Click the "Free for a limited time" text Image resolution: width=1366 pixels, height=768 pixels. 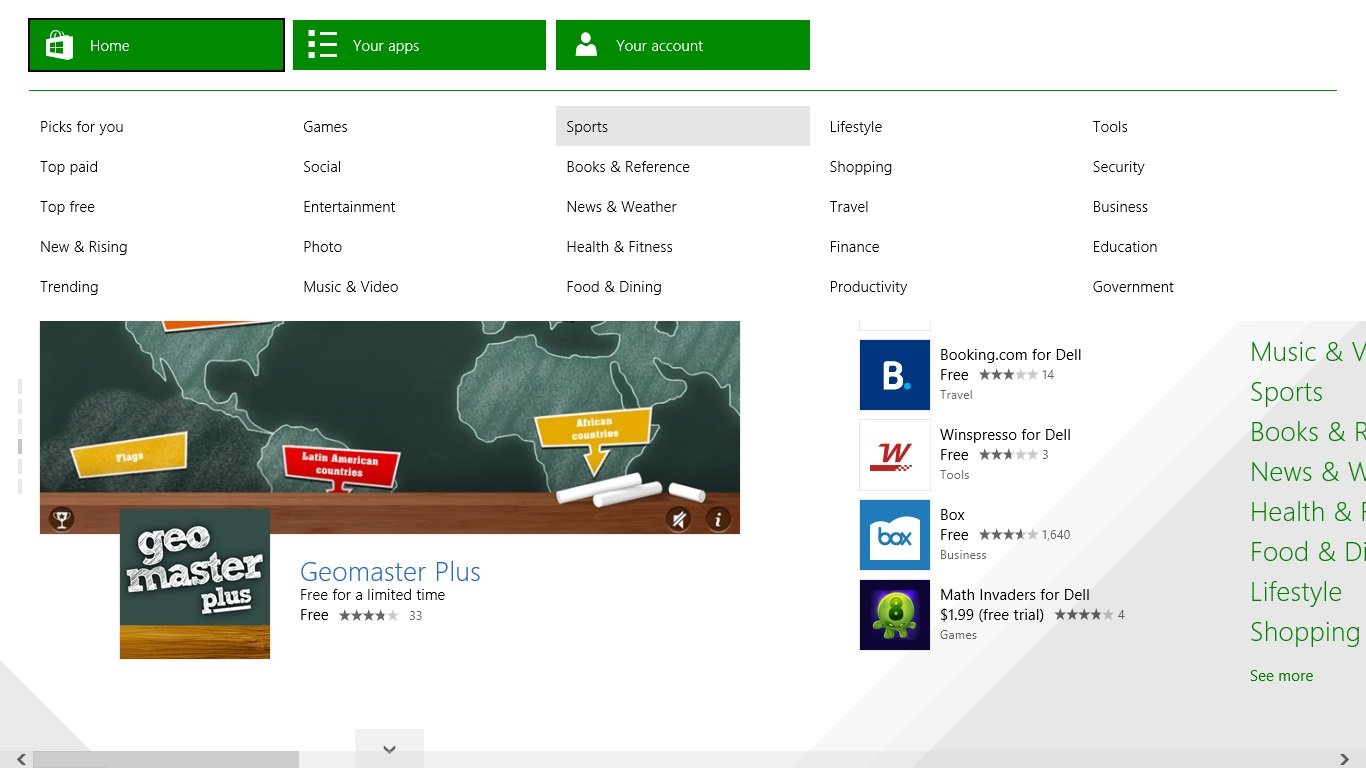click(372, 595)
